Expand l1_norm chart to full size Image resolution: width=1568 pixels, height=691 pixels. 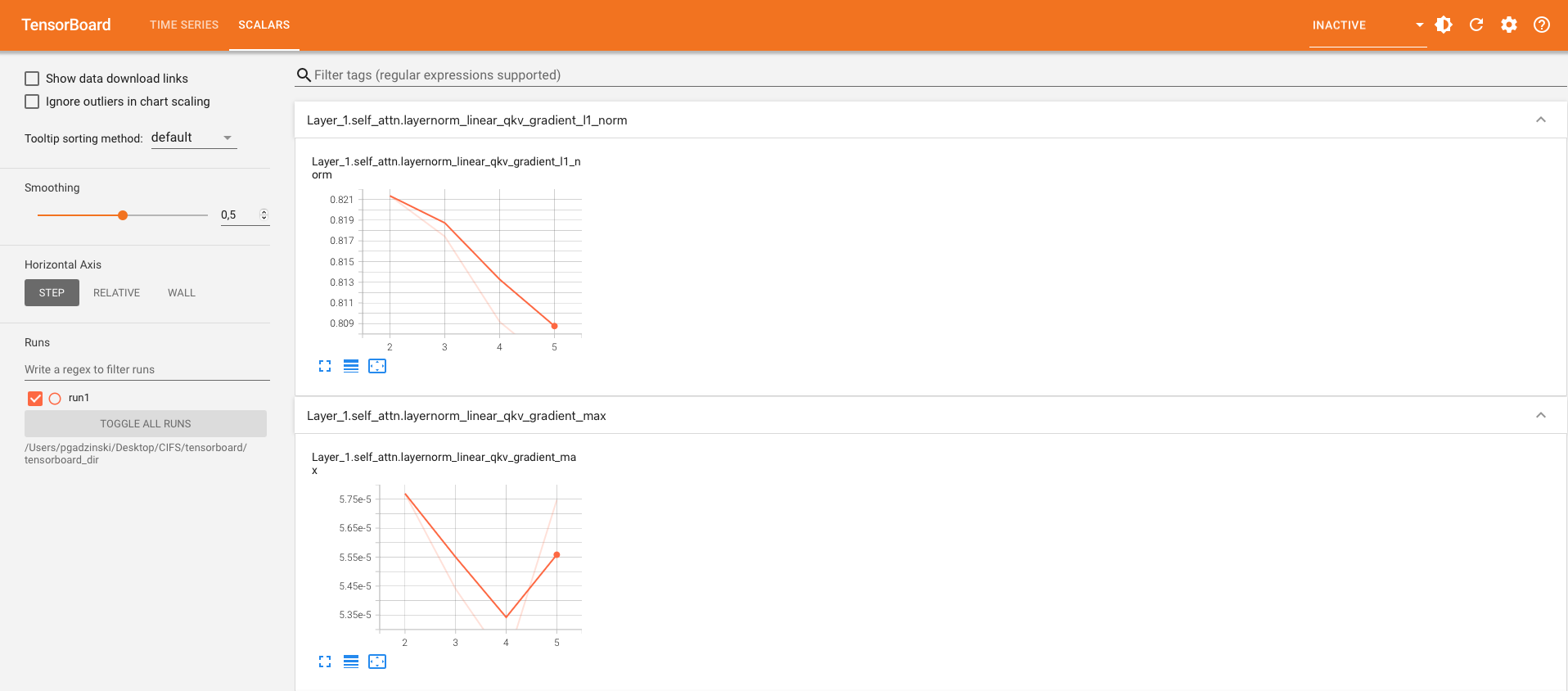325,366
